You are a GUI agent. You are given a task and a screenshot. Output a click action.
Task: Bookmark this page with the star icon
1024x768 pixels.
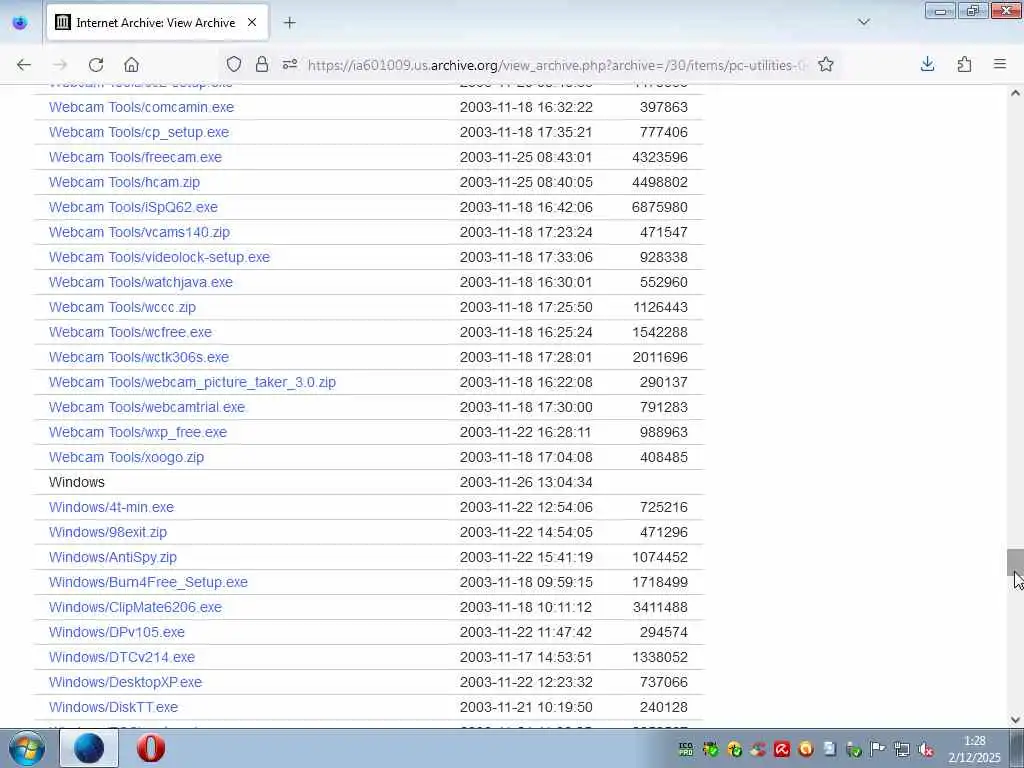(825, 64)
